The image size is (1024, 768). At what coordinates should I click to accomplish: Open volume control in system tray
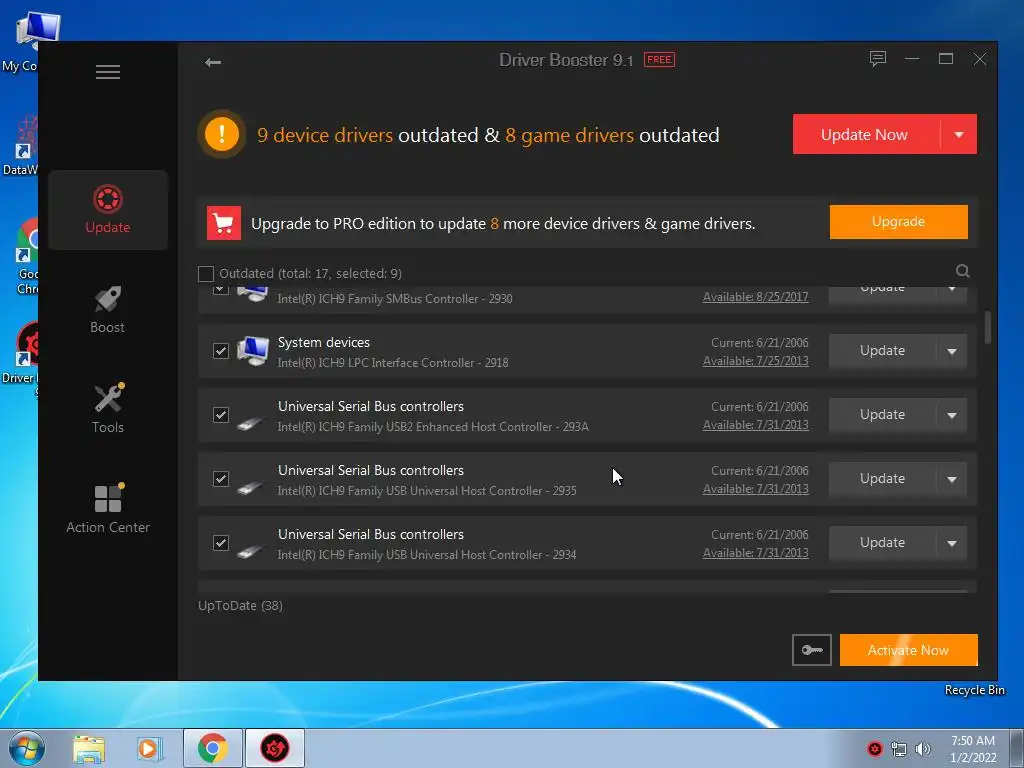coord(923,749)
